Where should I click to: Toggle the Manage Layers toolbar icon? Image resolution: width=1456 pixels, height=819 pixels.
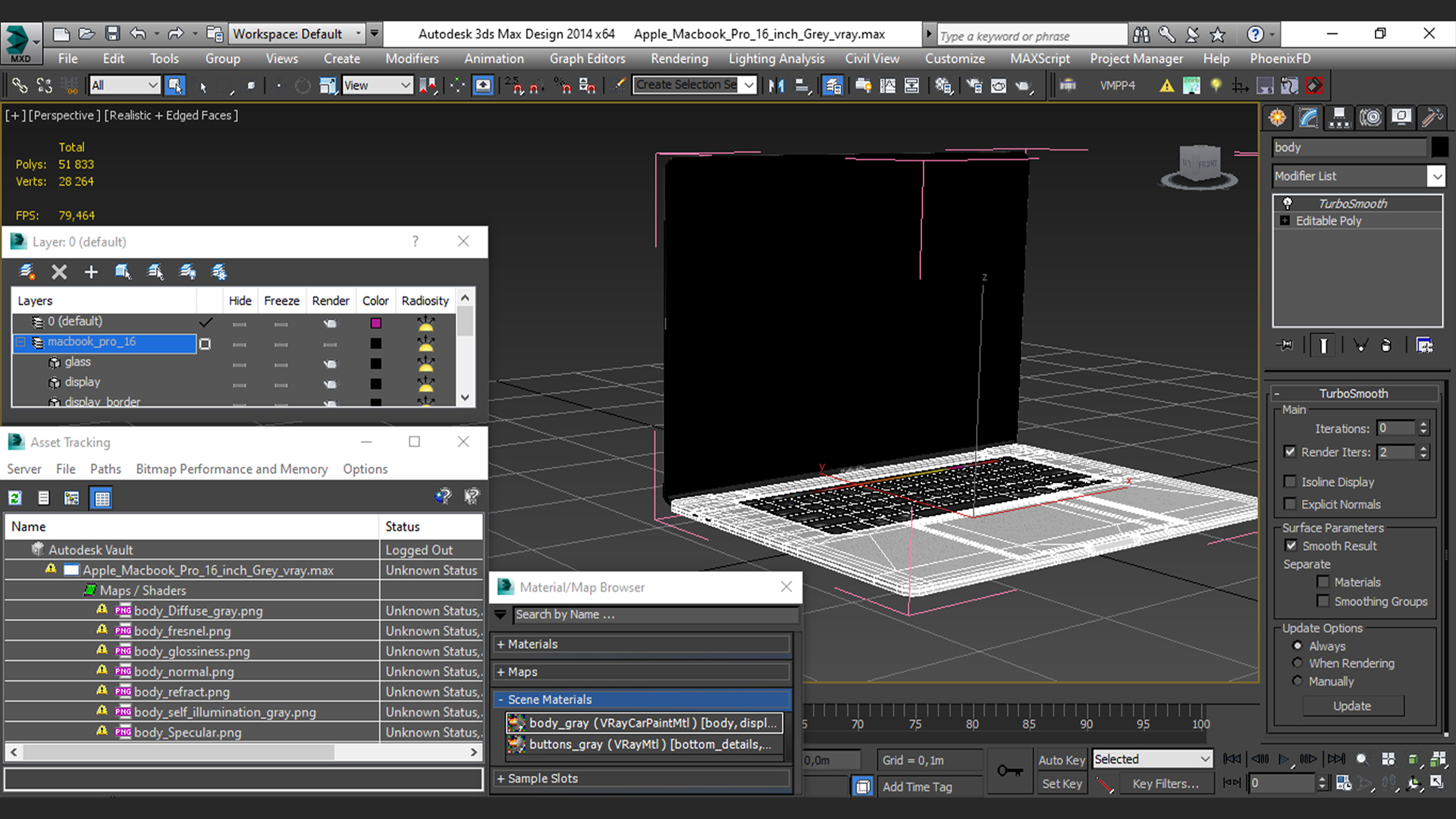click(832, 86)
